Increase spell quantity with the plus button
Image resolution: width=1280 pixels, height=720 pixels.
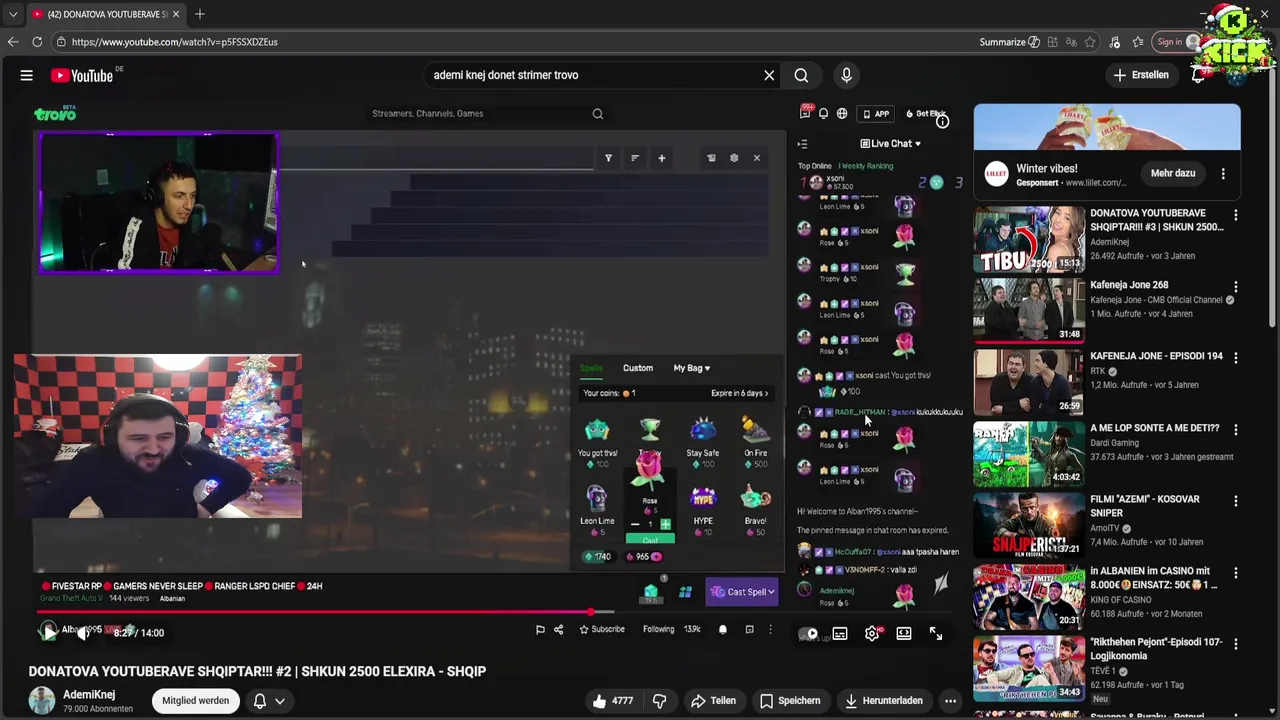pos(665,524)
